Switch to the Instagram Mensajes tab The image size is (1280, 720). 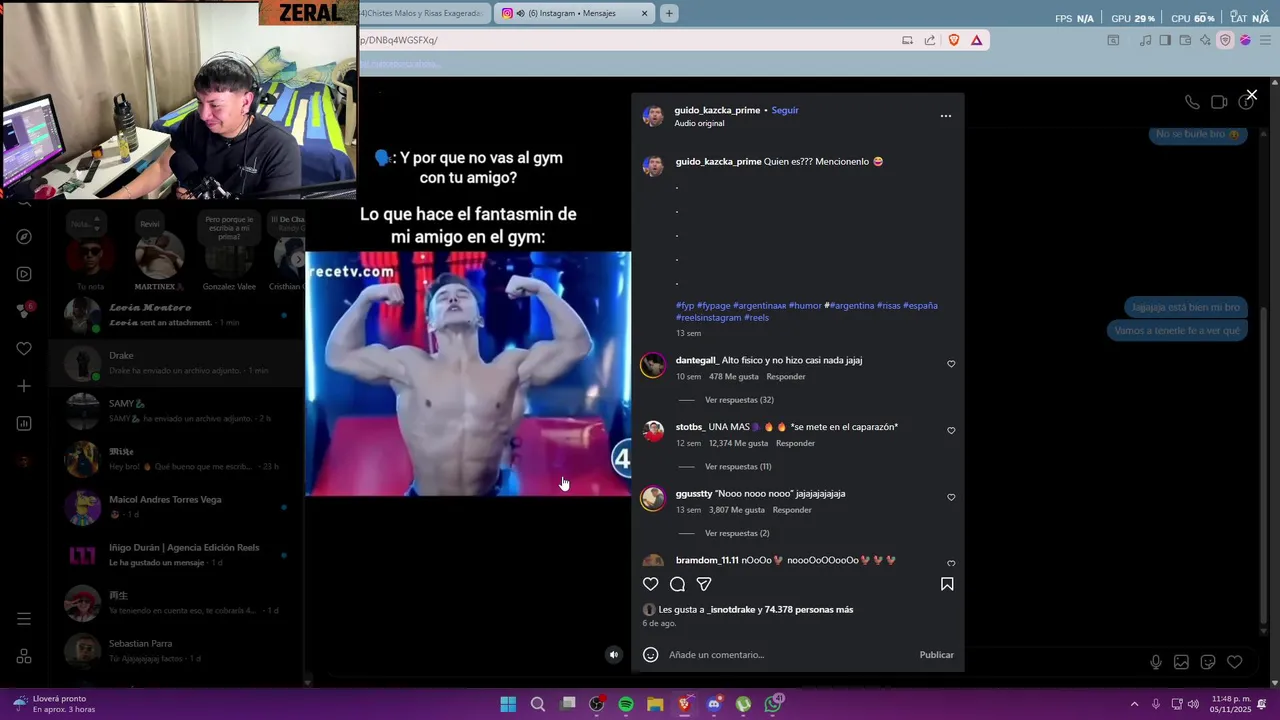point(574,13)
